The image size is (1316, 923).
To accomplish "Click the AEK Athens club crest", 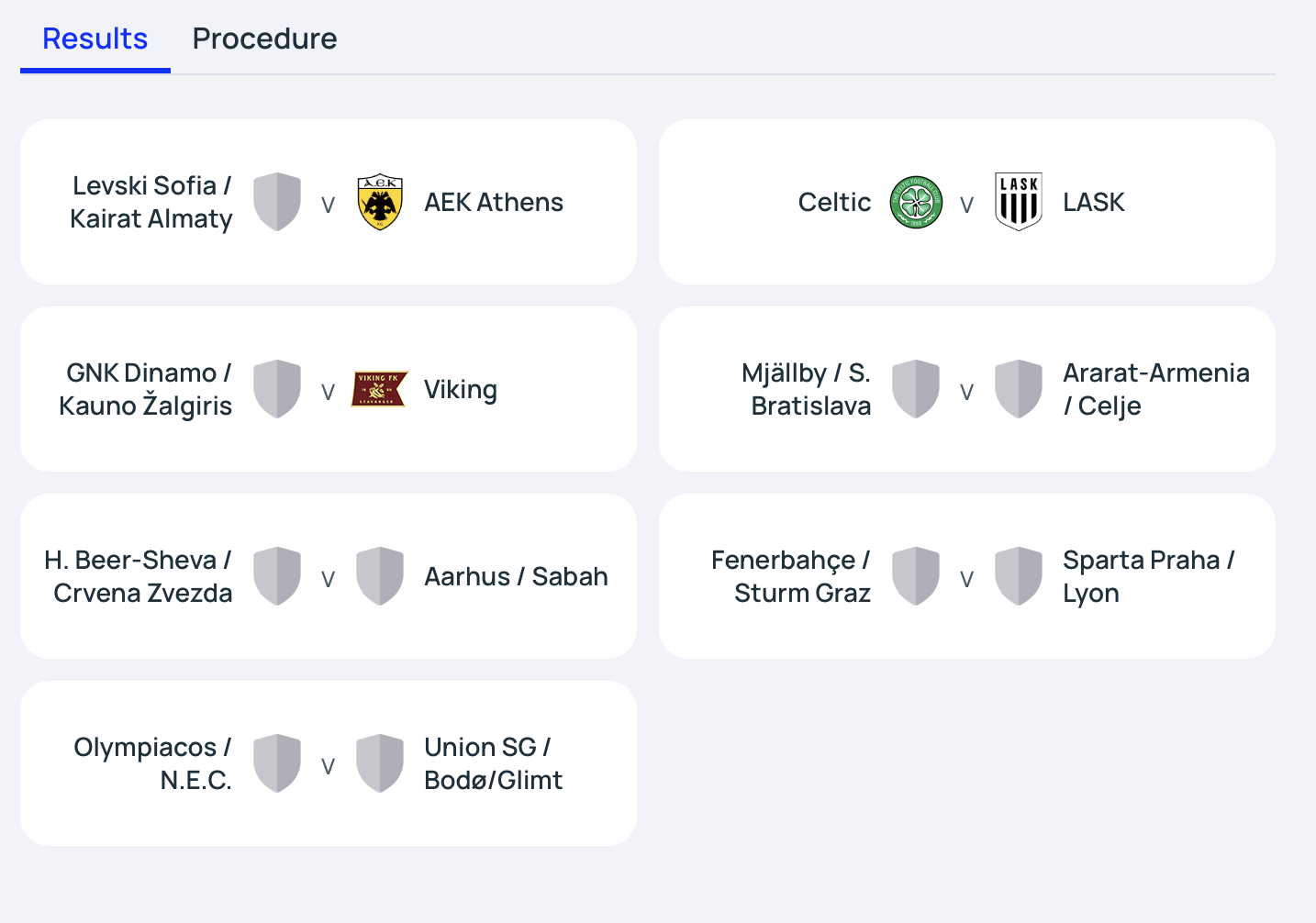I will 380,202.
